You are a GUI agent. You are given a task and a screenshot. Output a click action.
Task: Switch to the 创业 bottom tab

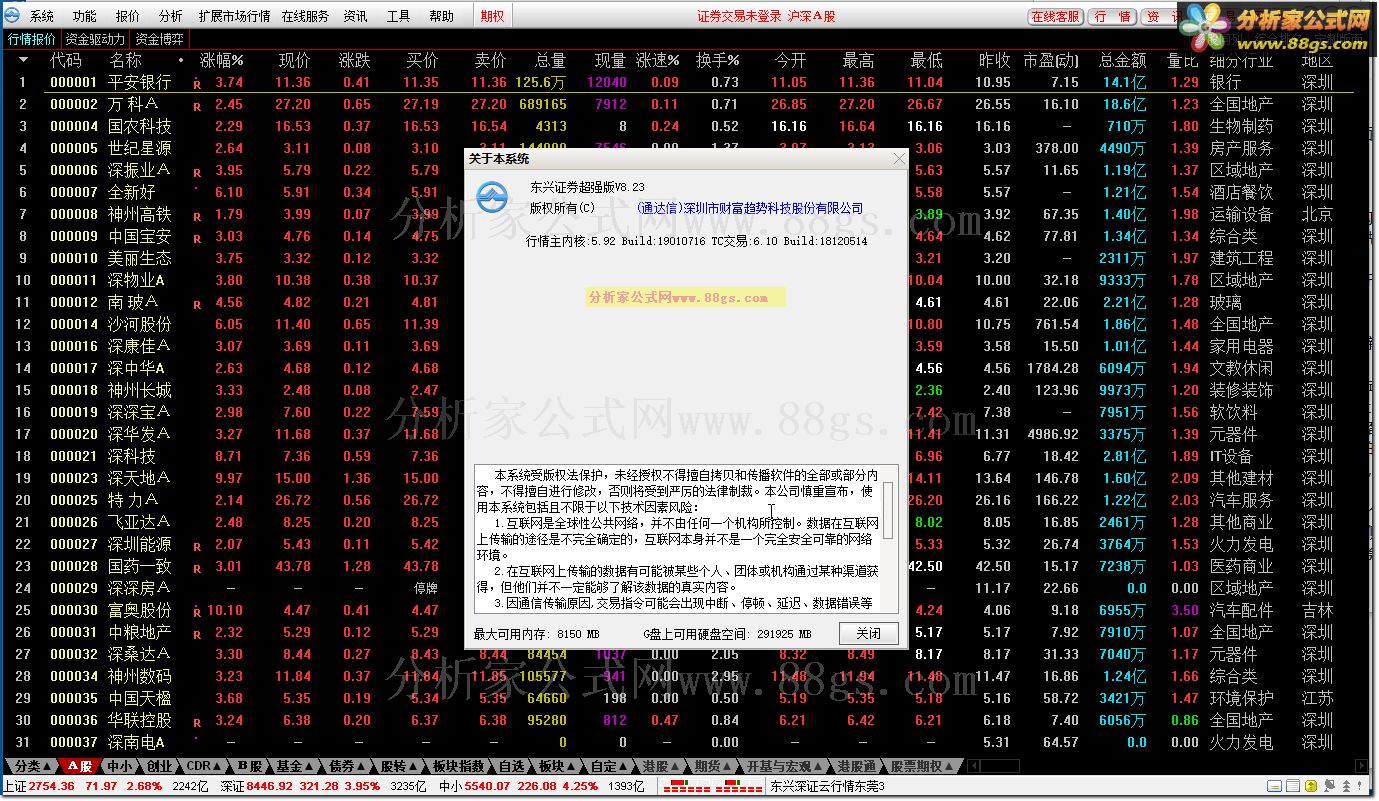(158, 767)
